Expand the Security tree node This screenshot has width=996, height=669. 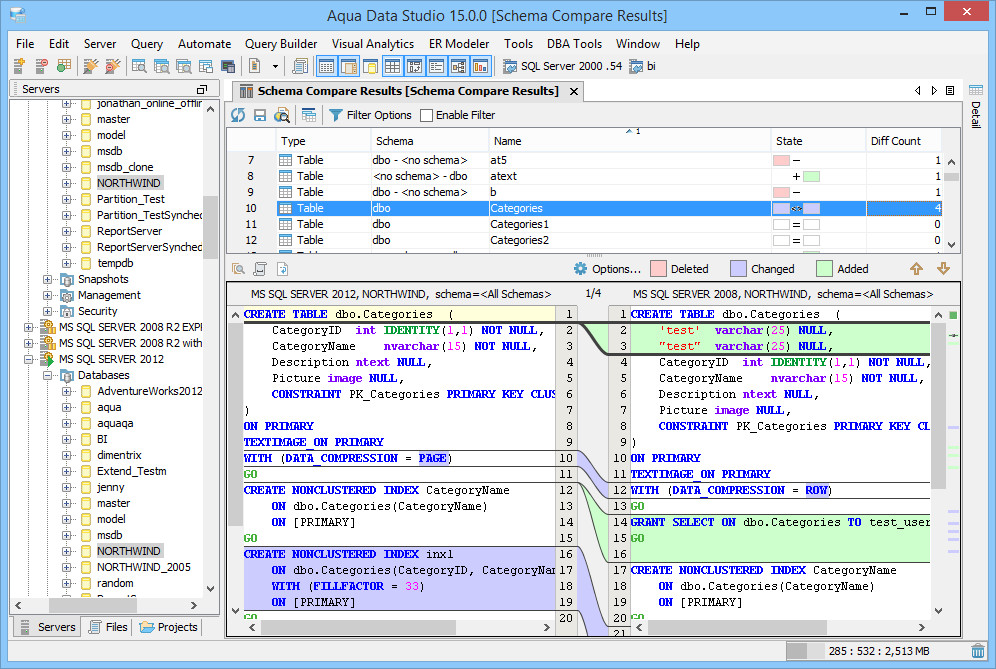[x=48, y=311]
